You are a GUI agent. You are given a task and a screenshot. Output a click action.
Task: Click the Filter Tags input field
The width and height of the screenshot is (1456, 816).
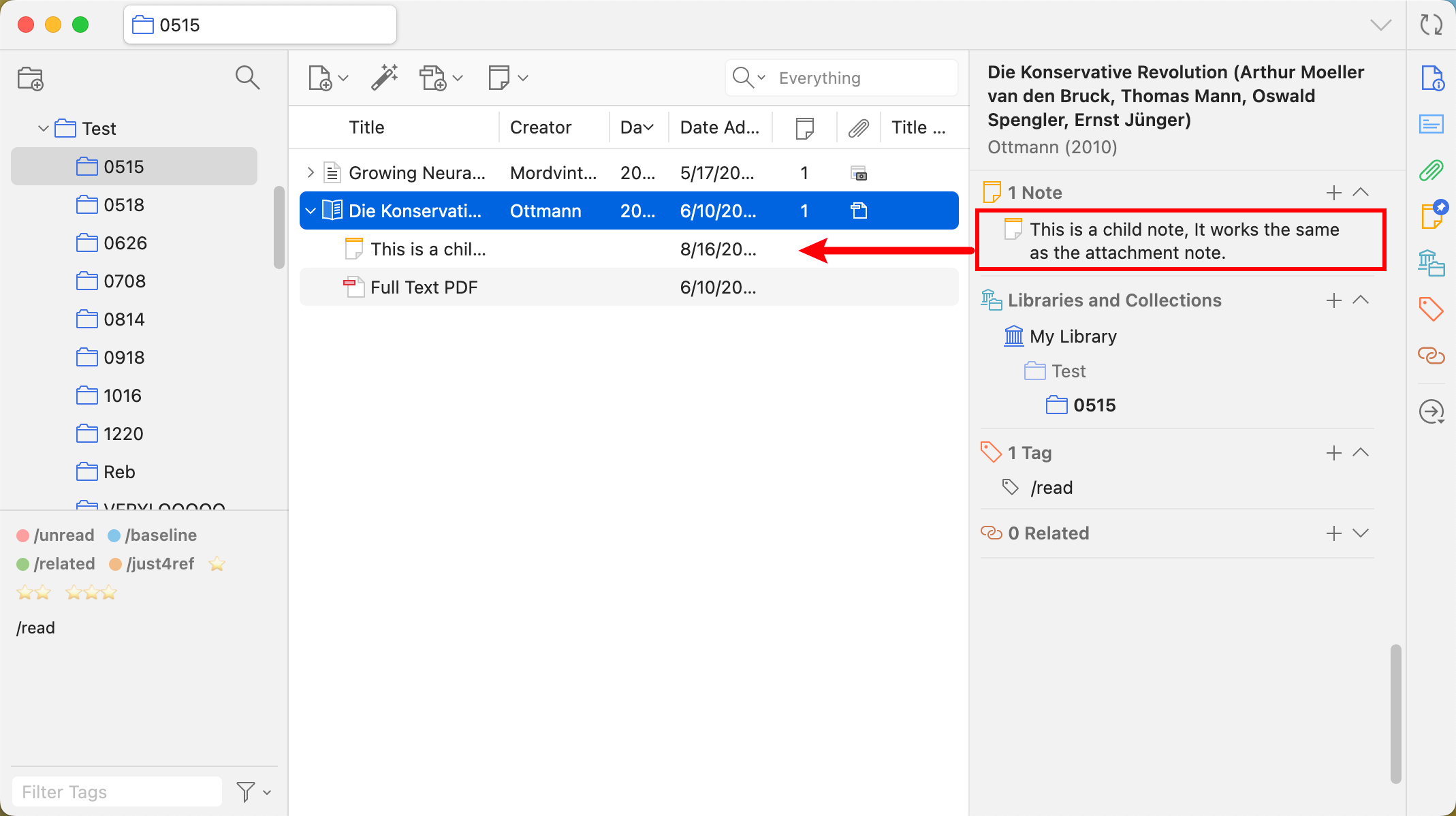point(117,791)
